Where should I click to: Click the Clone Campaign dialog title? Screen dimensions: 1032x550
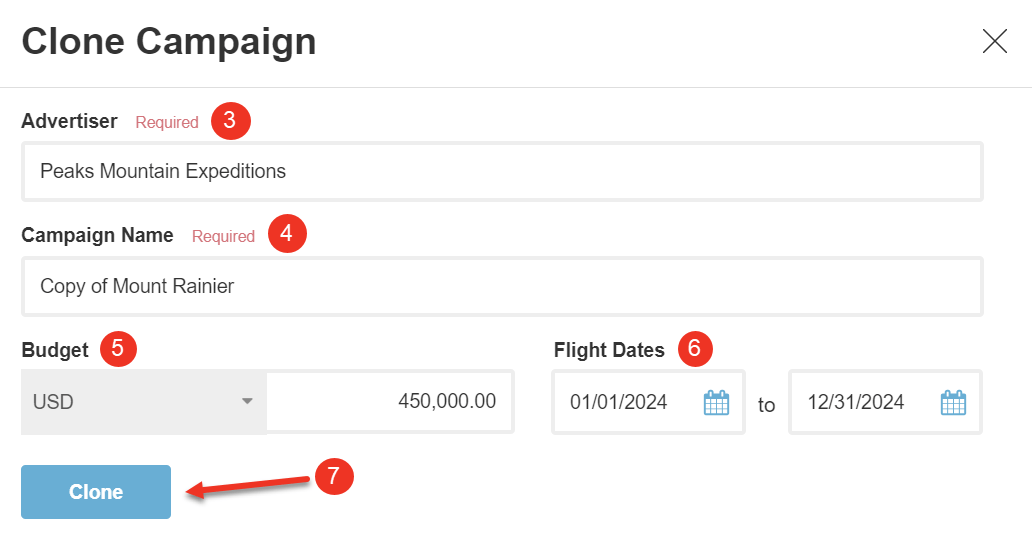(169, 42)
